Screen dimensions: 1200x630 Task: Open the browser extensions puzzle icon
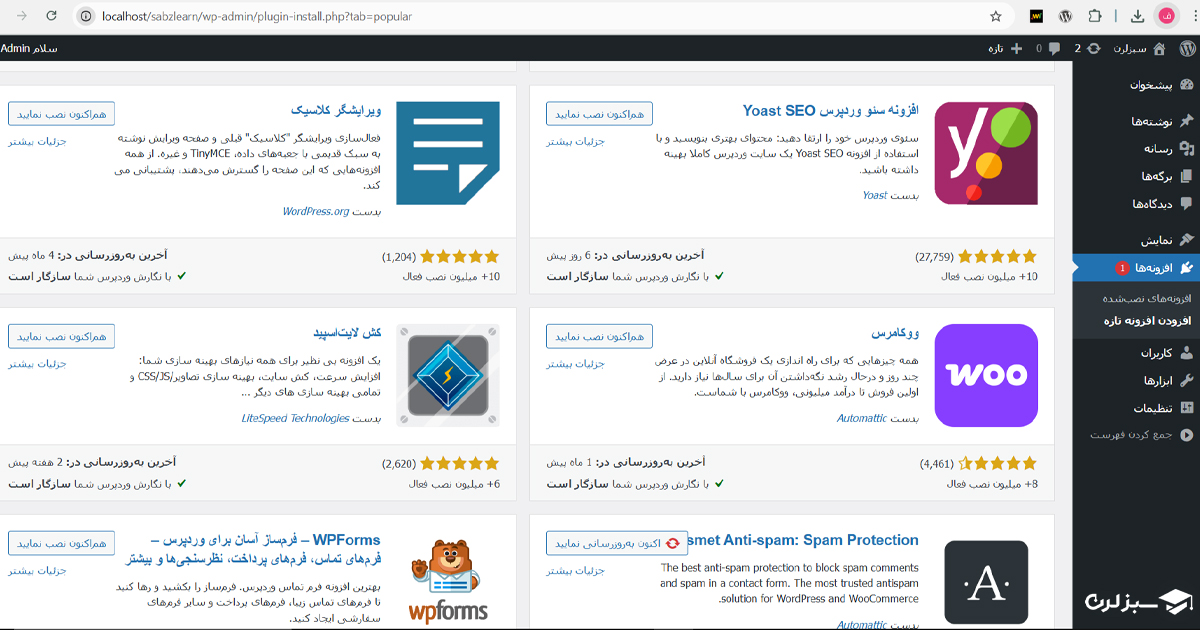coord(1096,16)
